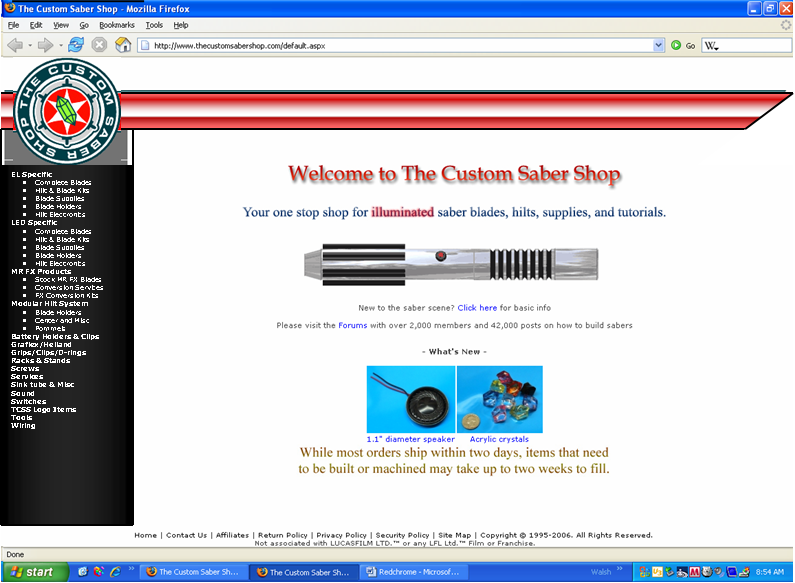Click The Custom Saber Shop logo
Screen dimensions: 795x583
[67, 110]
